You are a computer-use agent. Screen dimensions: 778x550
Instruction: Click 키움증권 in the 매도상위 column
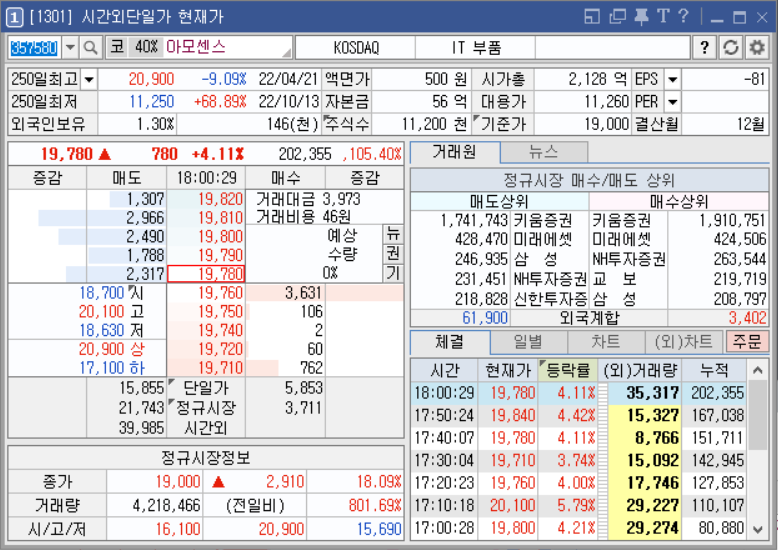click(x=542, y=220)
